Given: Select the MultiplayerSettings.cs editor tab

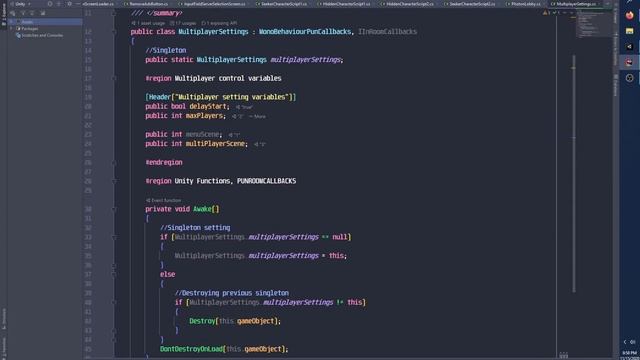Looking at the screenshot, I should pos(575,4).
